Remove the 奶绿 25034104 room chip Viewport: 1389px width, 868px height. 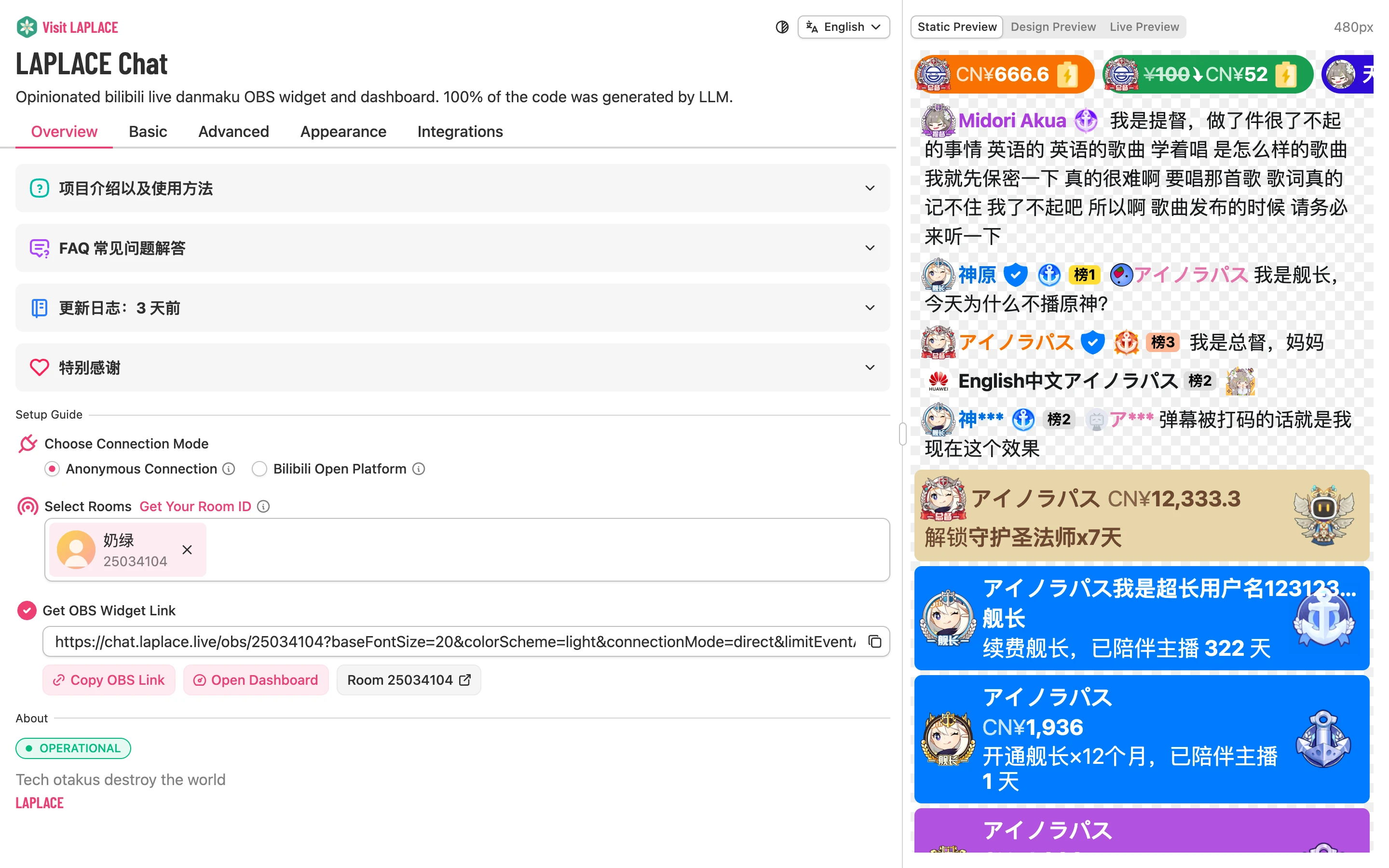[187, 549]
